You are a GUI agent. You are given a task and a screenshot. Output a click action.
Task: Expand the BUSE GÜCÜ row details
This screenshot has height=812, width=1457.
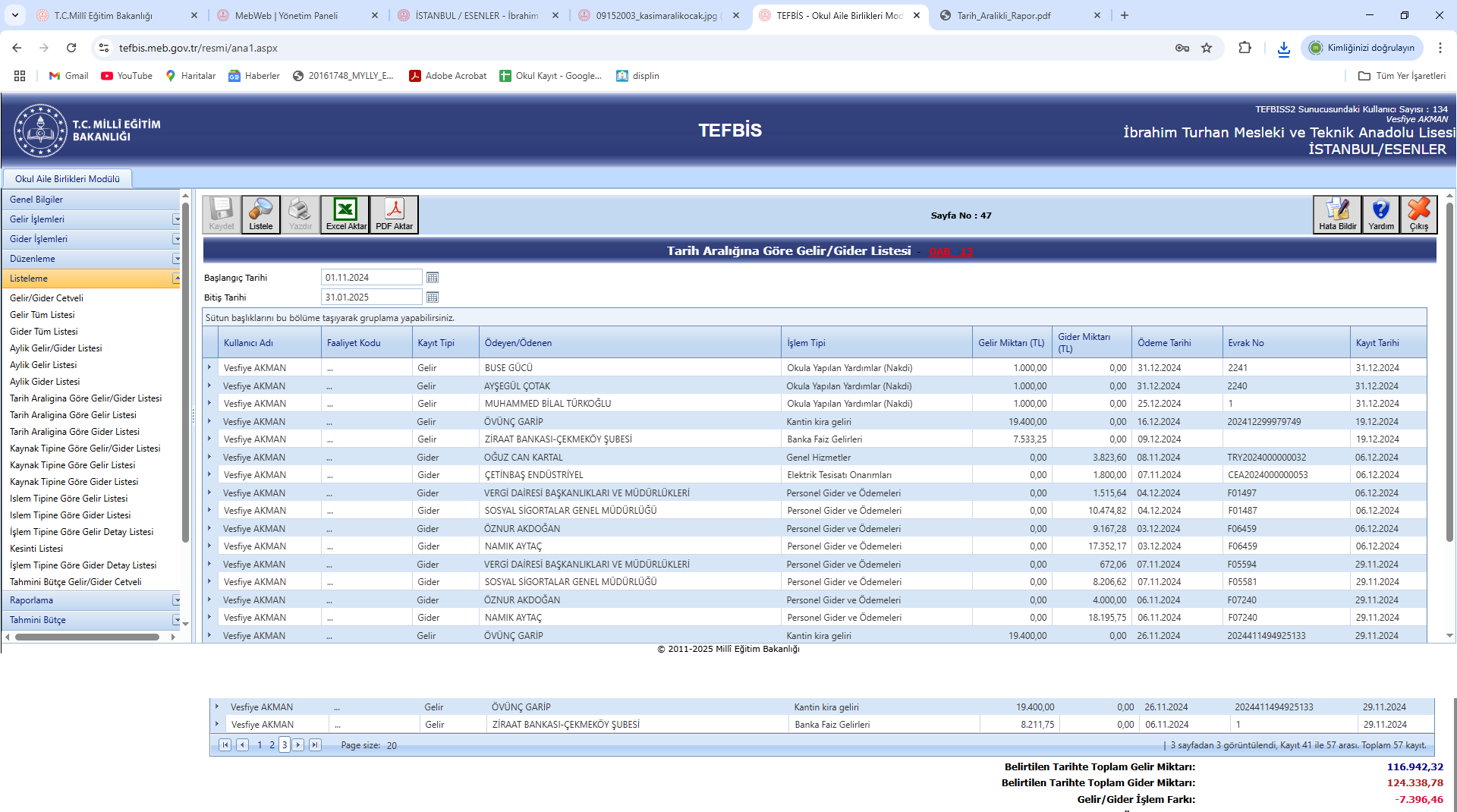210,368
